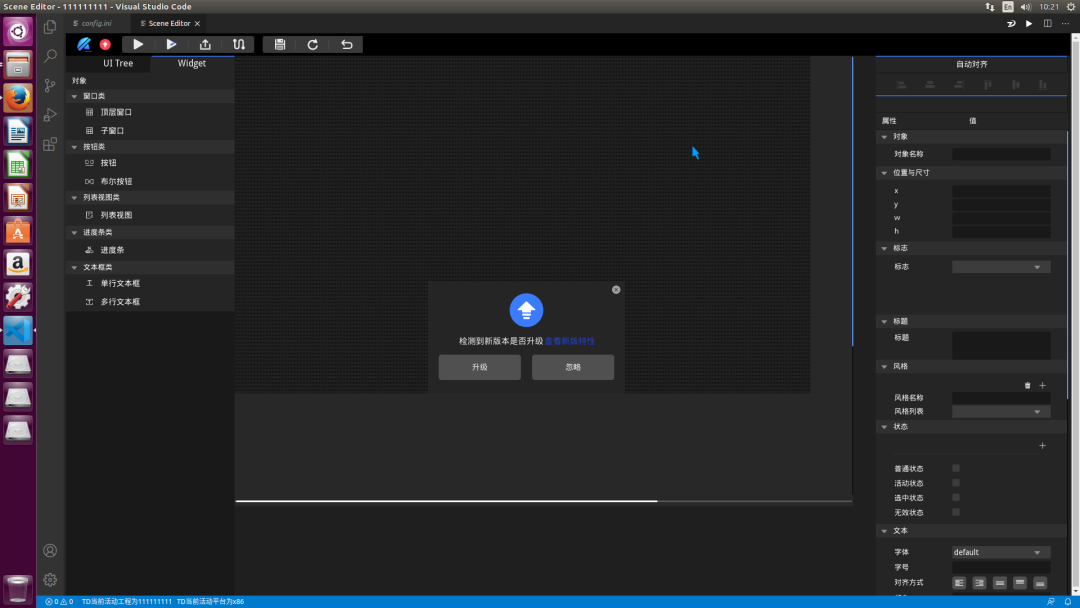Switch to the UI Tree tab

pos(118,63)
